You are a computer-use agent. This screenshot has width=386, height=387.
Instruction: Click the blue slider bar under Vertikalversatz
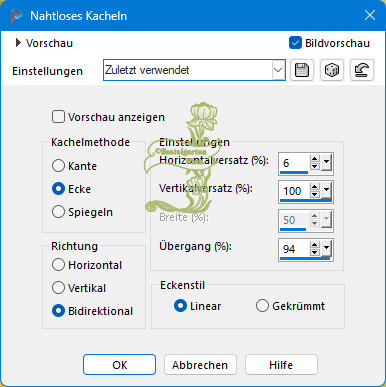coord(306,201)
